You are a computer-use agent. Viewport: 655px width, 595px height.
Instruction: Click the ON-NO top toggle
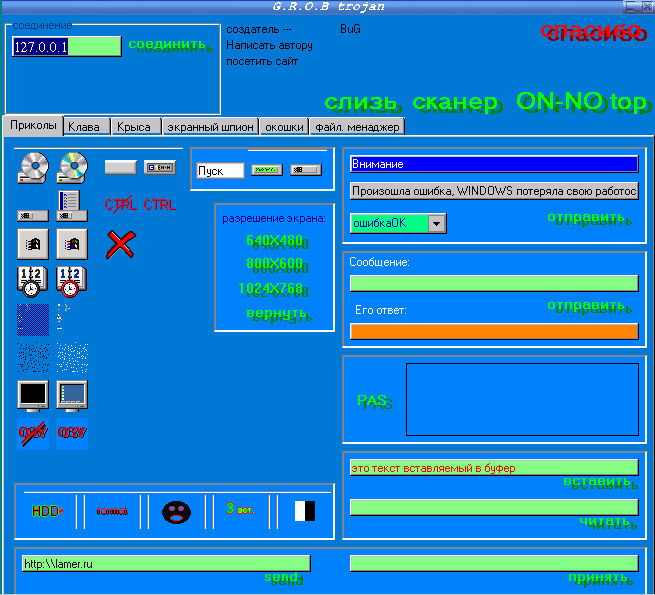(581, 102)
